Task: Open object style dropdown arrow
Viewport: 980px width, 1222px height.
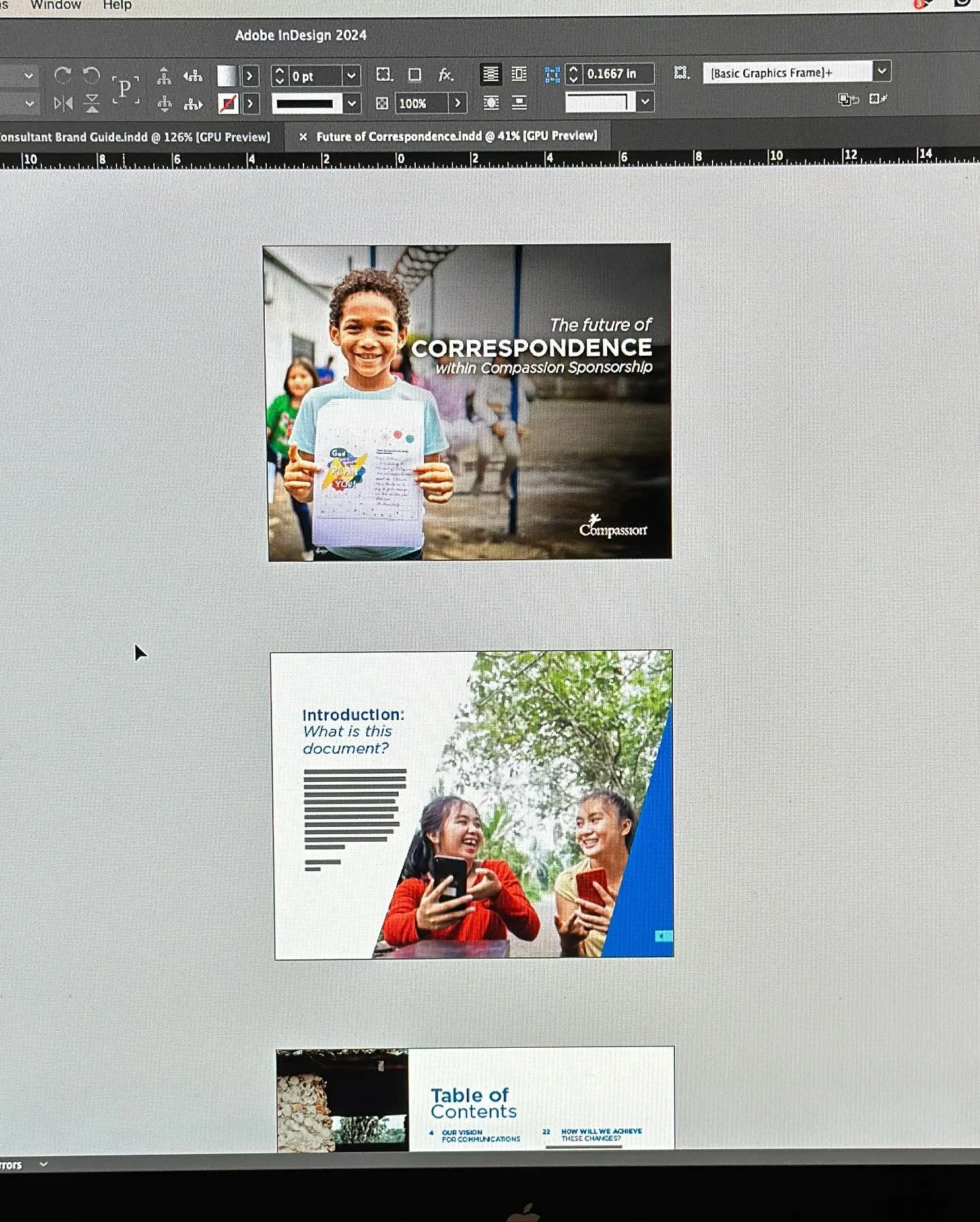Action: pos(881,71)
